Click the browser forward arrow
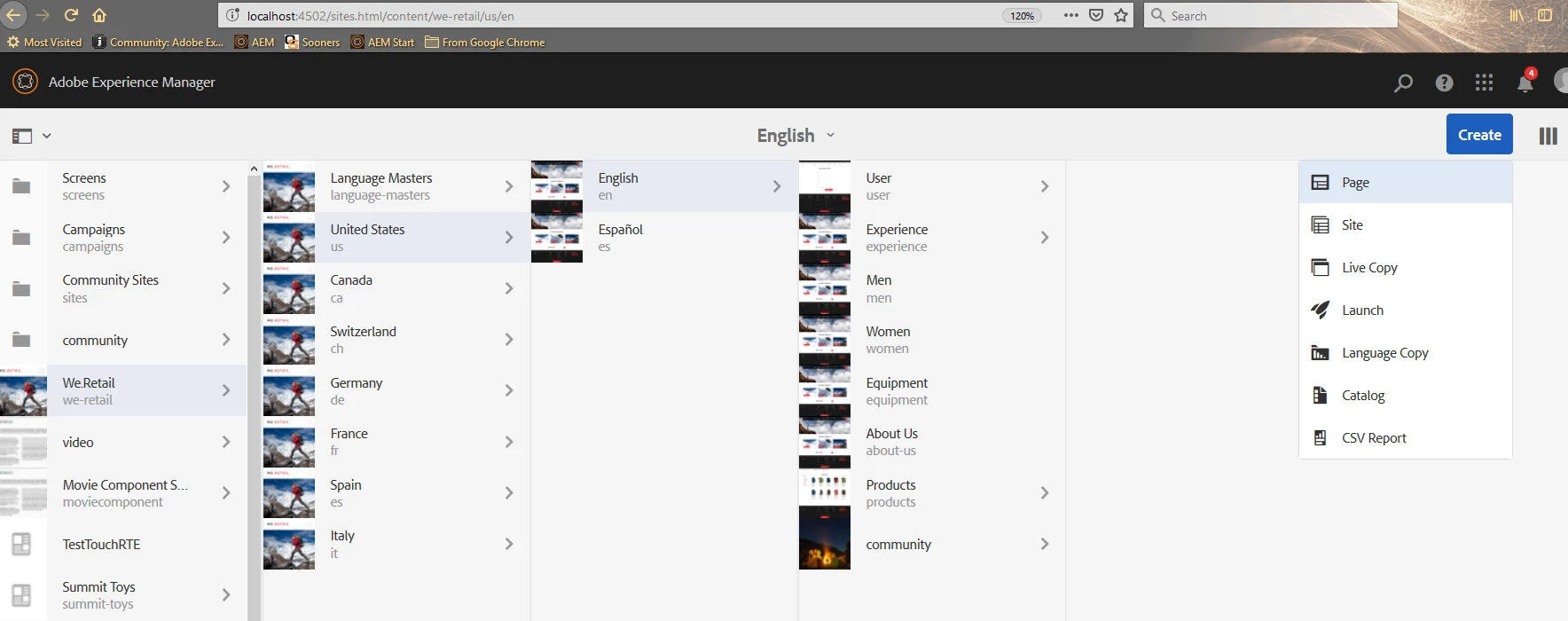 (43, 15)
